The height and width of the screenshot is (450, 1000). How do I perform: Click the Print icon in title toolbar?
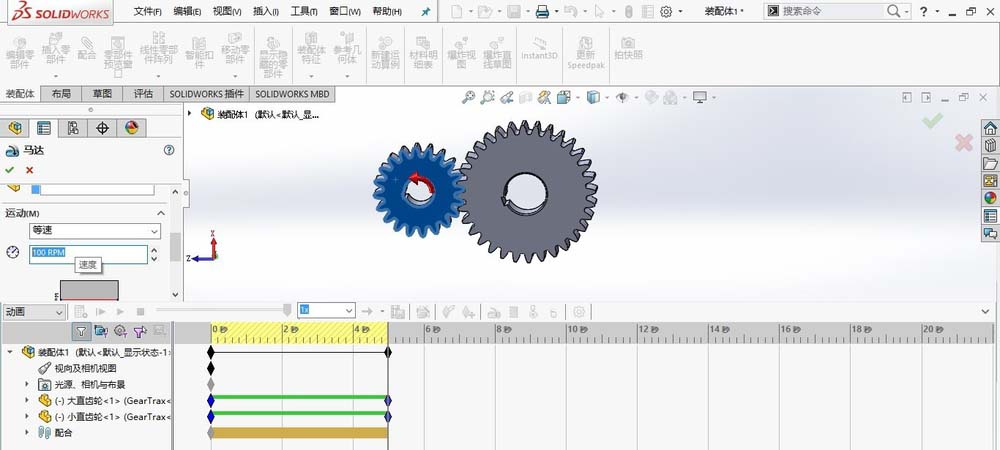(x=542, y=11)
